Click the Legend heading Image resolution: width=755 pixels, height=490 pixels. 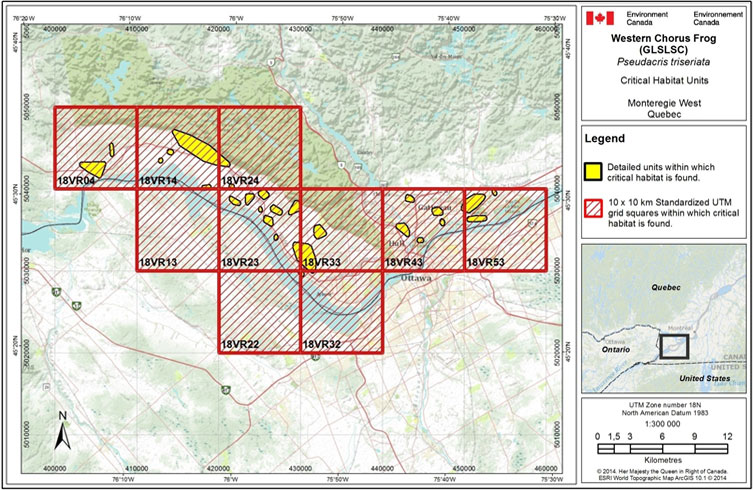pos(609,138)
